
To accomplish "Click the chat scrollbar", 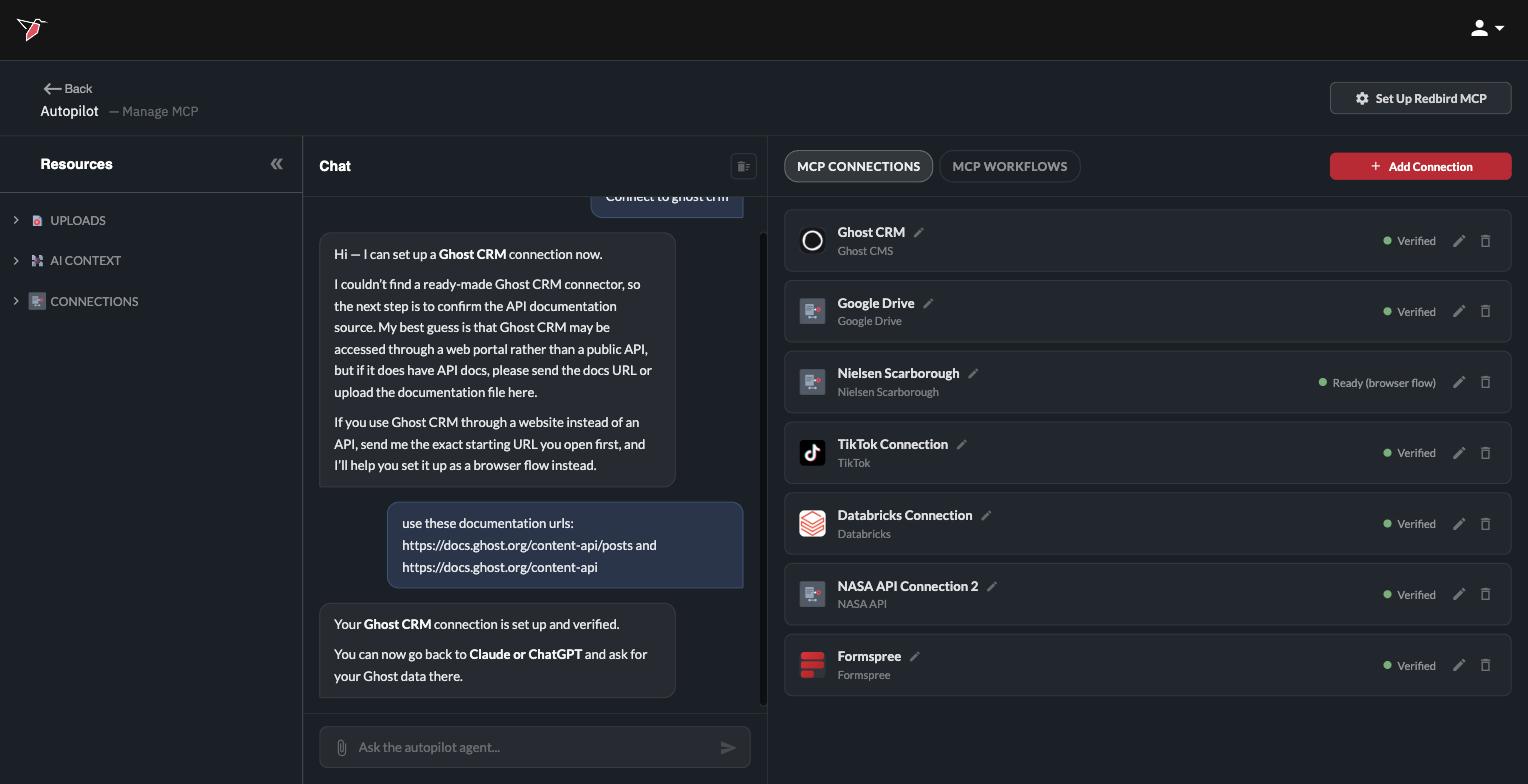I will coord(763,468).
